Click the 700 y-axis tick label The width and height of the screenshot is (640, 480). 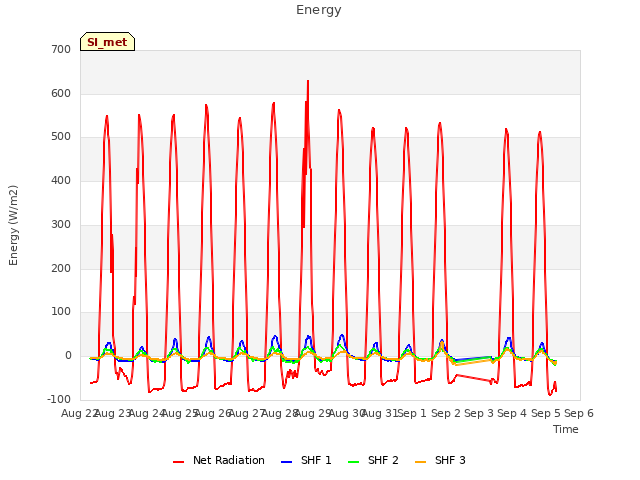click(x=61, y=50)
